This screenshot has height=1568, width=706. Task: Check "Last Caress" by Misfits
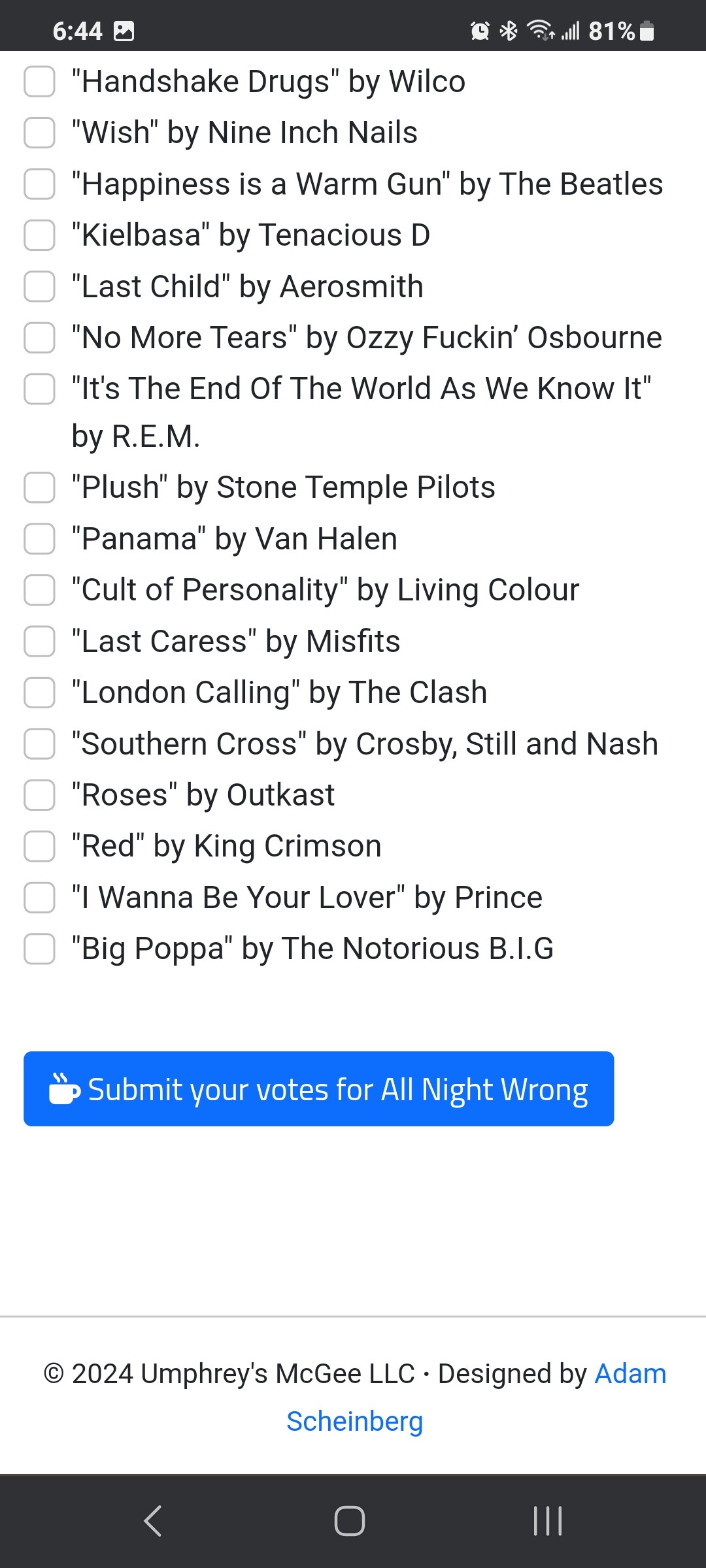tap(39, 641)
